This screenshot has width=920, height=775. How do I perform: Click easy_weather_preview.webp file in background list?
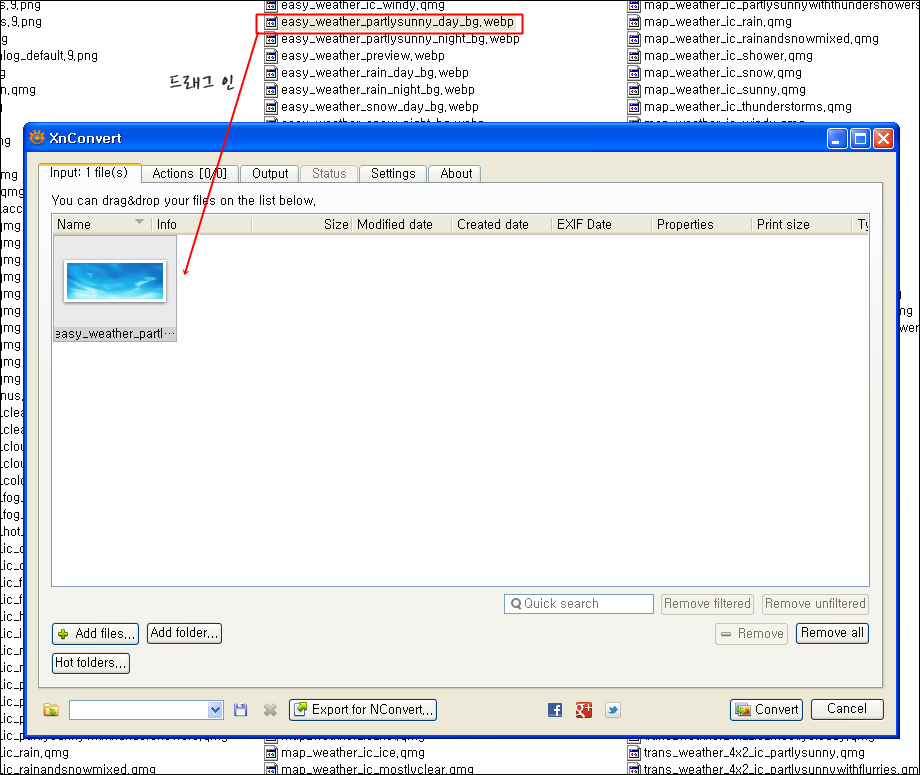[362, 56]
